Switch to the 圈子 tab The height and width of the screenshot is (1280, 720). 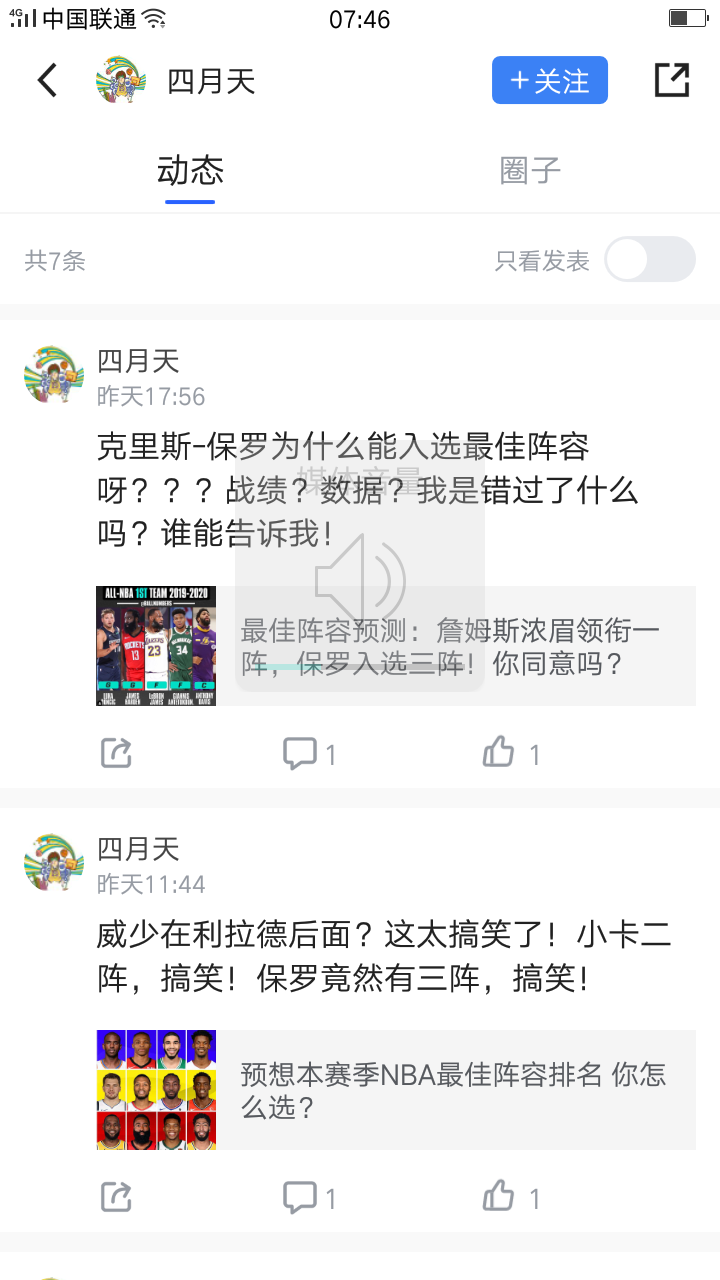[x=530, y=170]
